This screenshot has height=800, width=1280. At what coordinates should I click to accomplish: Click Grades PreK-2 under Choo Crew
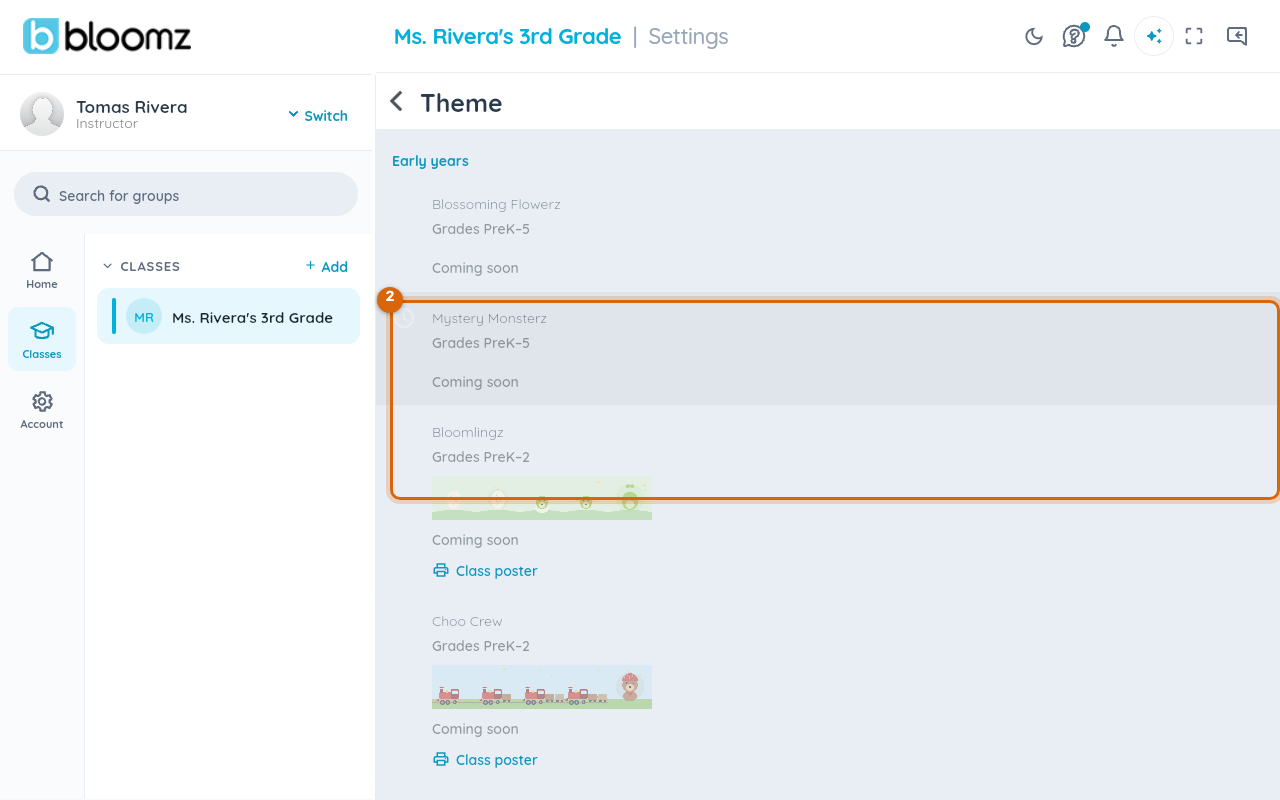pyautogui.click(x=481, y=646)
